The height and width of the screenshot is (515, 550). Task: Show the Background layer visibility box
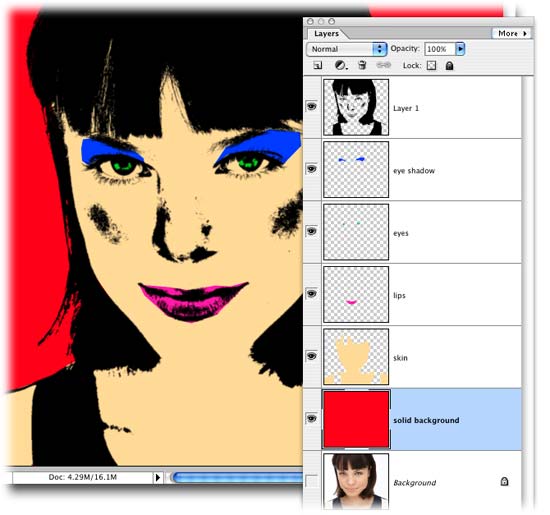311,481
